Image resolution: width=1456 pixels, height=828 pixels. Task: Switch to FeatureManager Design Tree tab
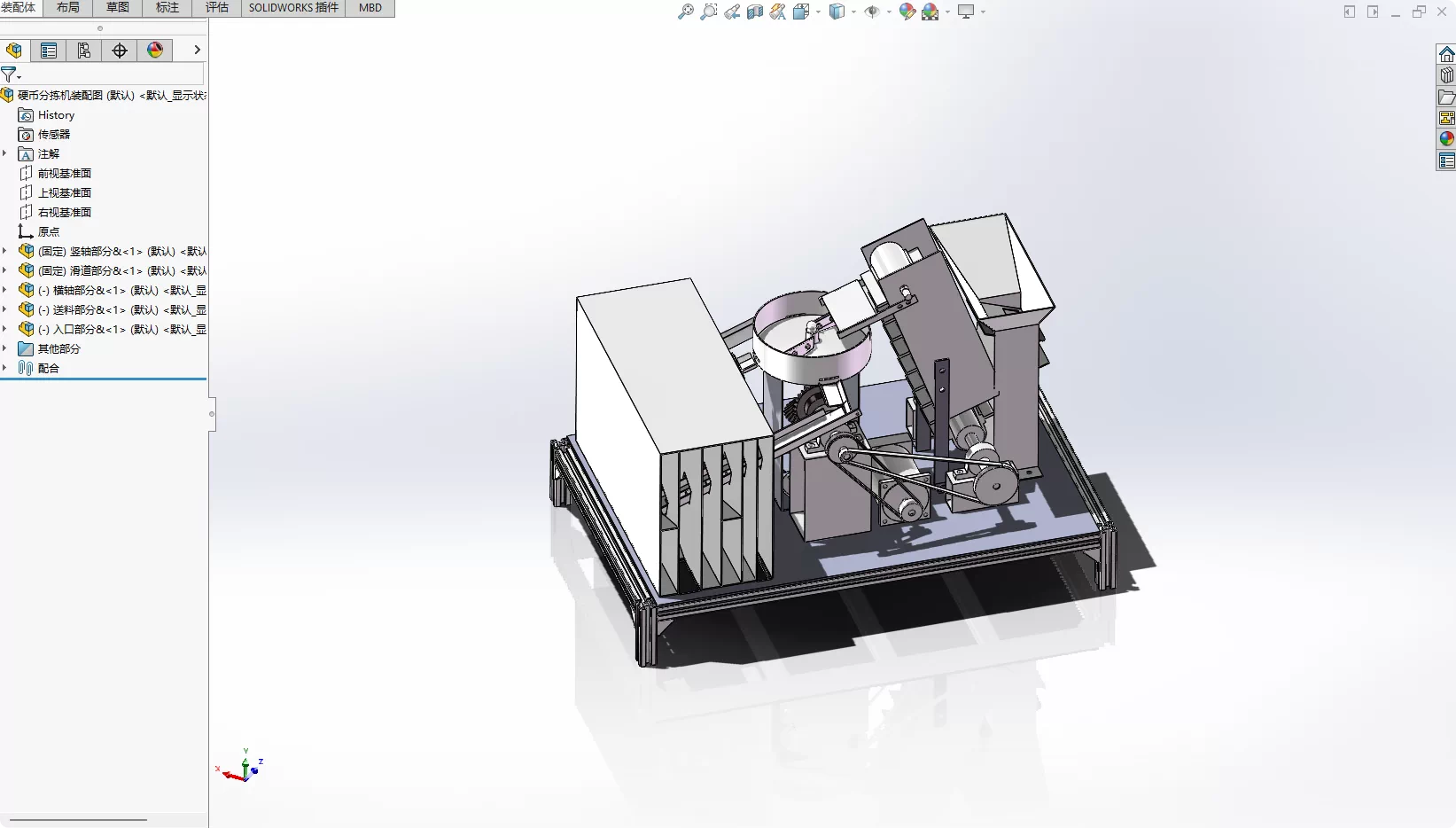[x=14, y=51]
